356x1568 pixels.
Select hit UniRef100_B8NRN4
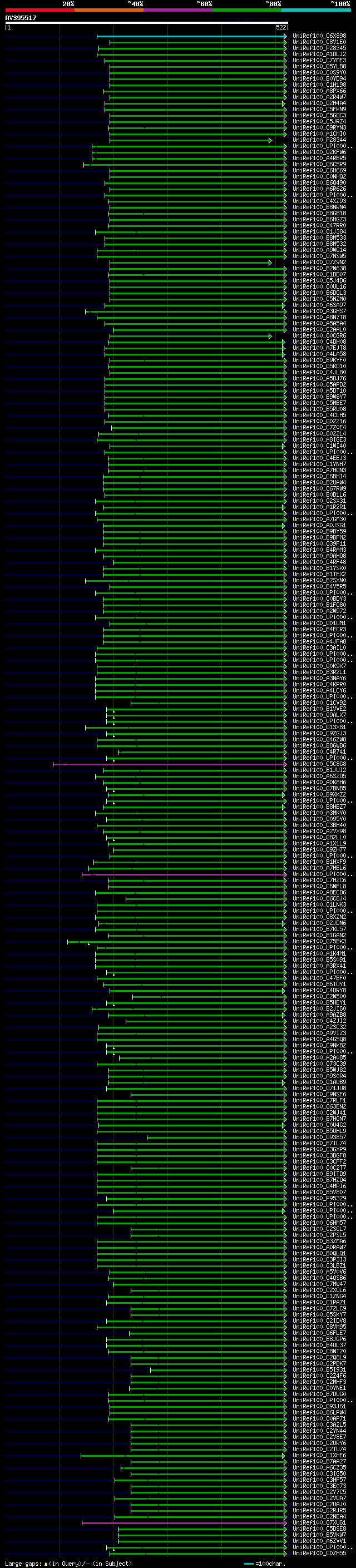319,207
